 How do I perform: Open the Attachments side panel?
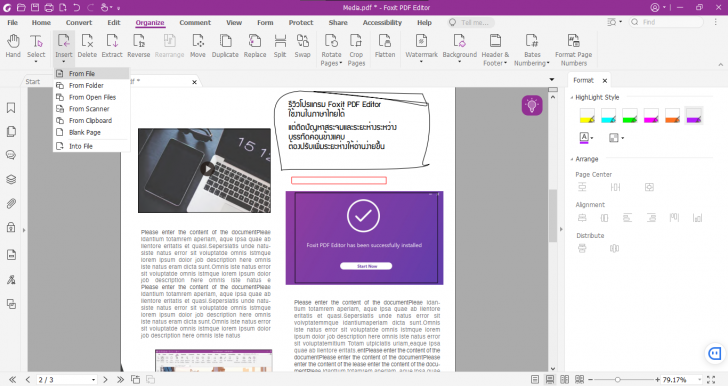coord(11,203)
